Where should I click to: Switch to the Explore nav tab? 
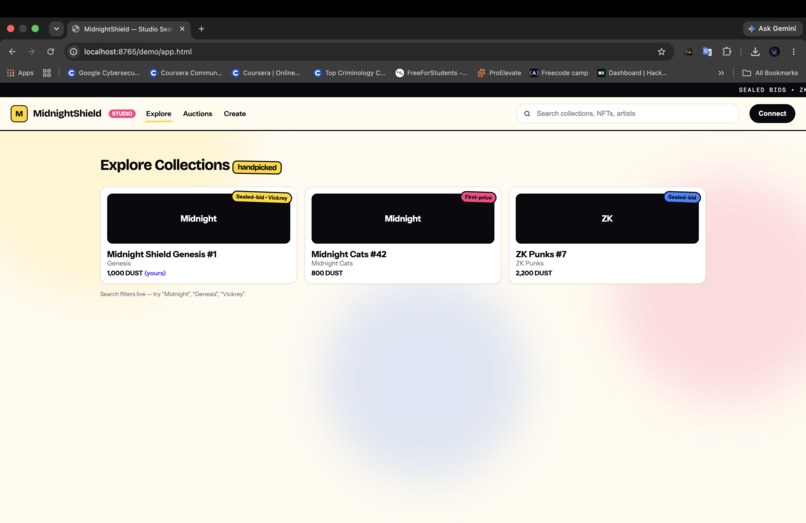click(x=158, y=114)
